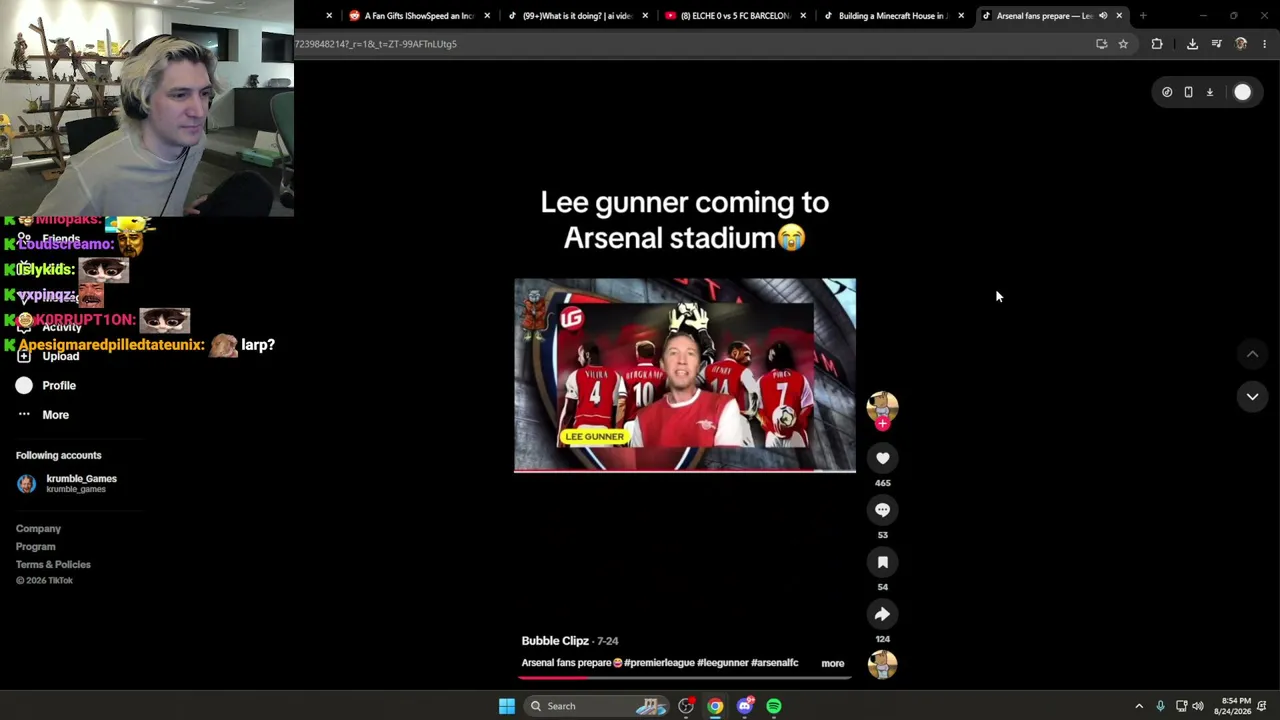Expand the video caption with 'more'
The height and width of the screenshot is (720, 1280).
[832, 663]
